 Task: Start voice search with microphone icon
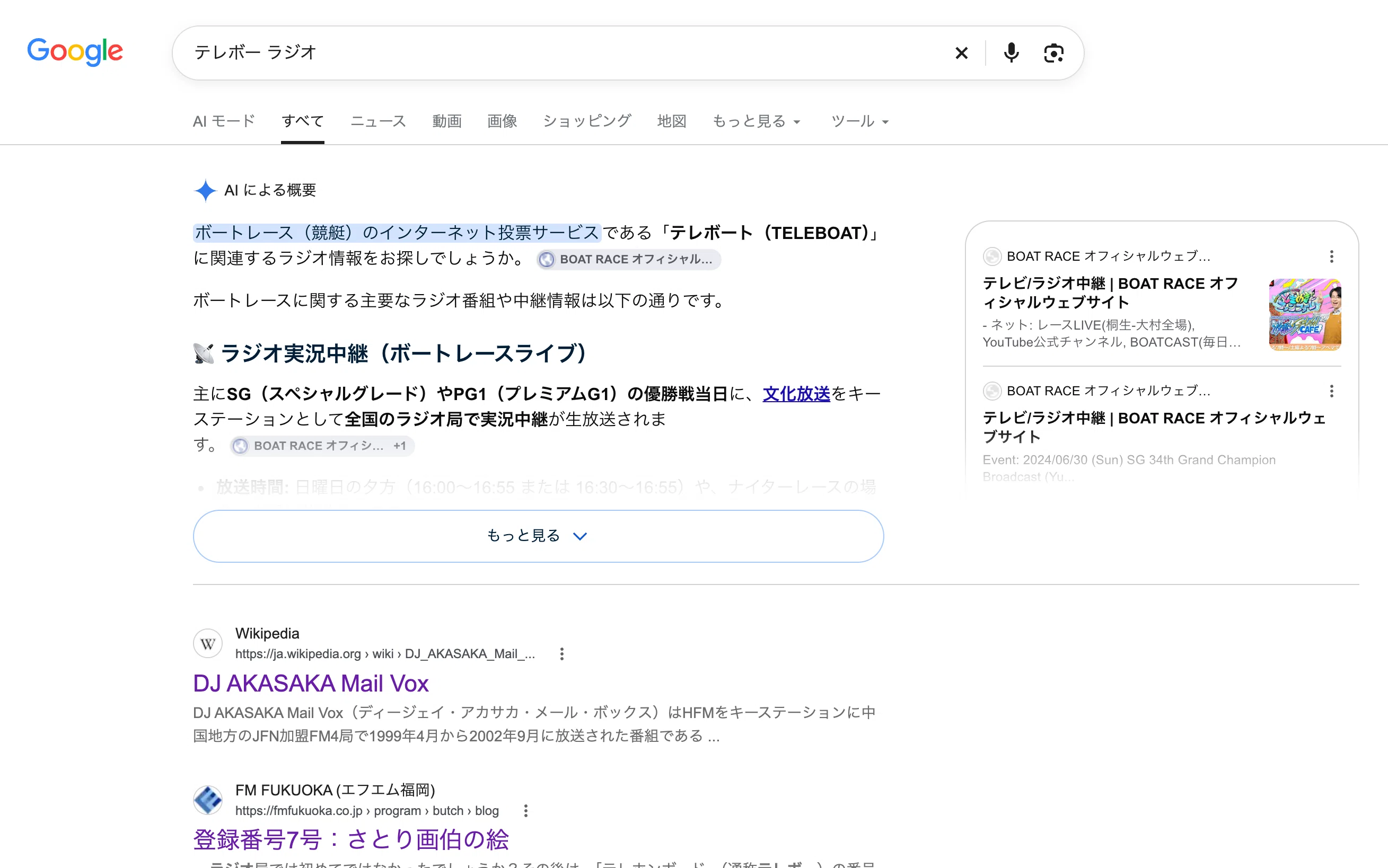click(1011, 54)
